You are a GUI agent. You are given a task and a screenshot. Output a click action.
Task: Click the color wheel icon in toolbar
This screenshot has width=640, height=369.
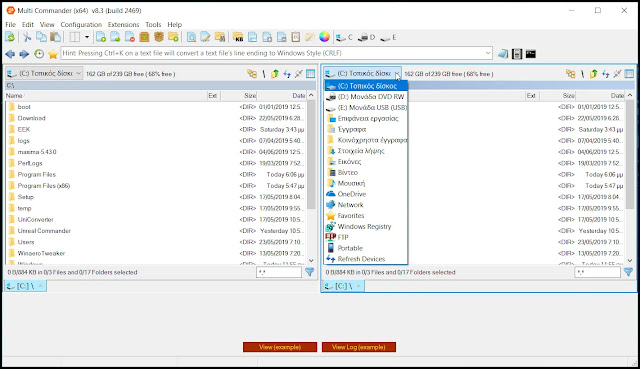pyautogui.click(x=324, y=37)
